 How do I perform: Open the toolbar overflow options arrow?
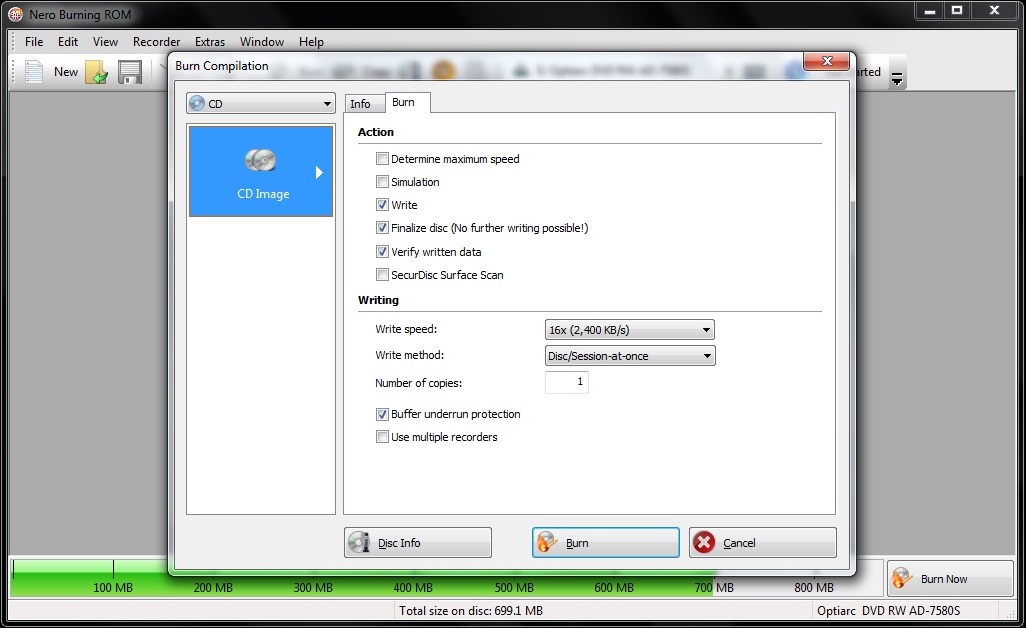[x=897, y=80]
